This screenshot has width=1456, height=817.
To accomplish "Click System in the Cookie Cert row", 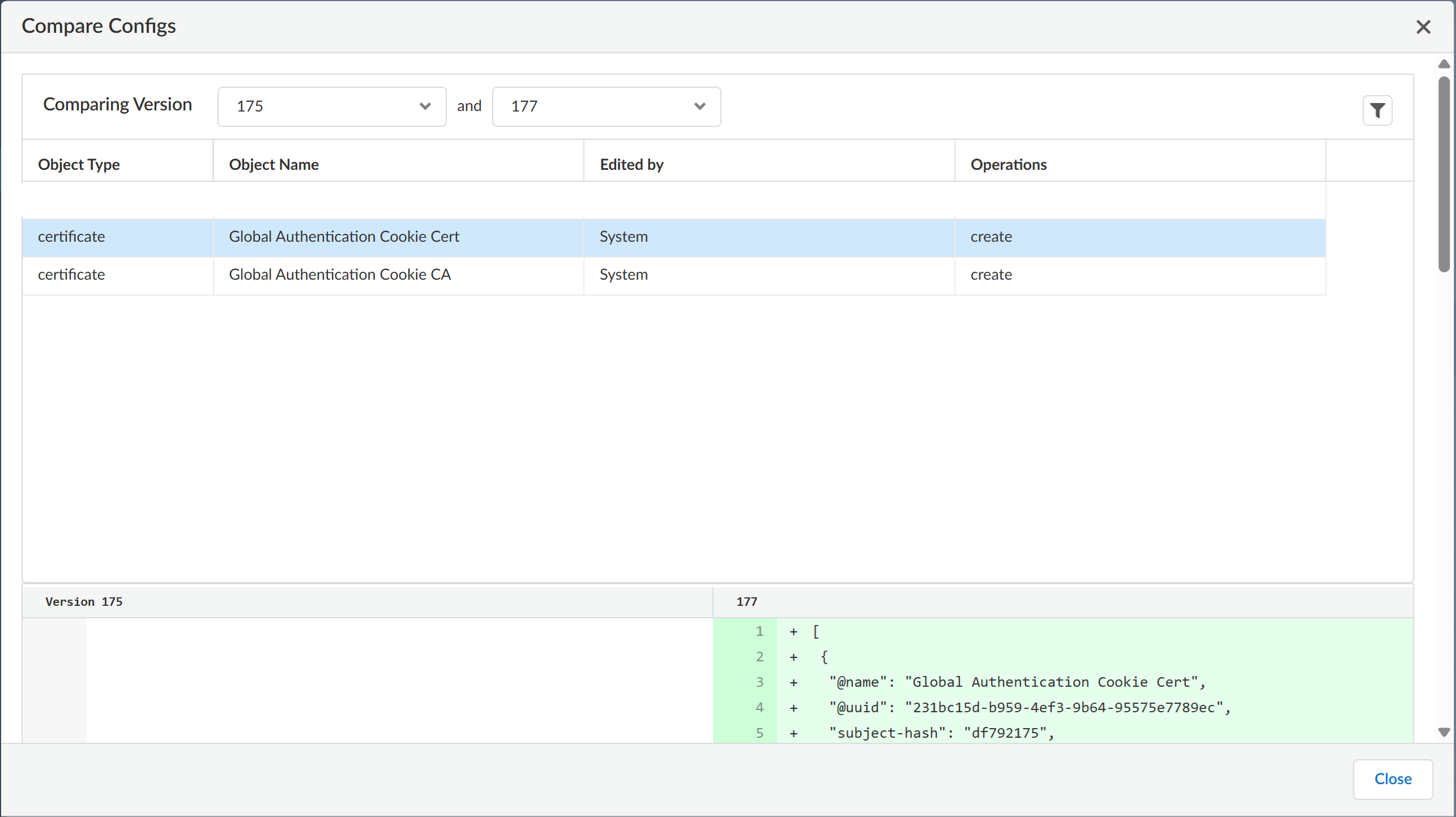I will coord(623,237).
